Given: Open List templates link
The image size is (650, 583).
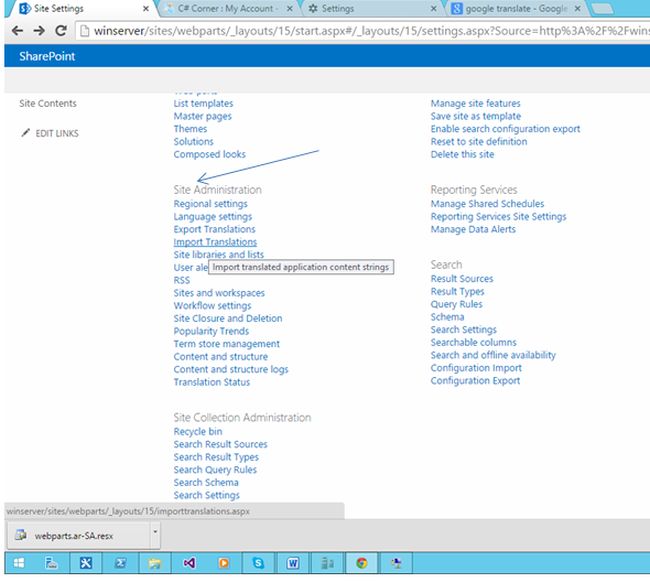Looking at the screenshot, I should 204,104.
